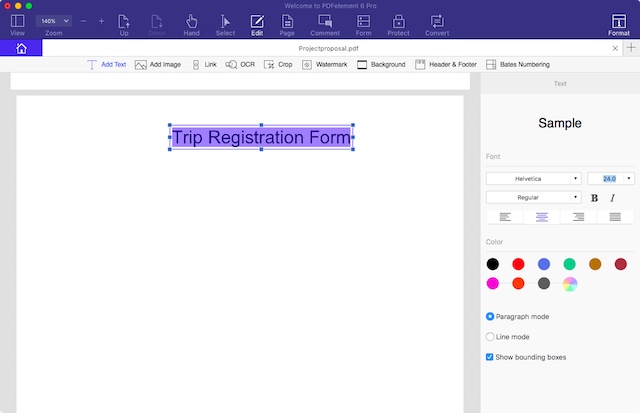The height and width of the screenshot is (413, 640).
Task: Zoom out with the minus button
Action: click(83, 21)
